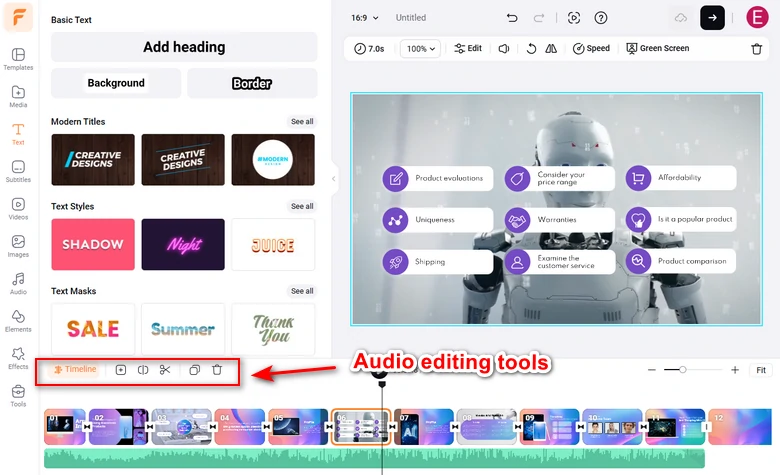Open the Speed setting
Viewport: 780px width, 475px height.
pos(591,48)
